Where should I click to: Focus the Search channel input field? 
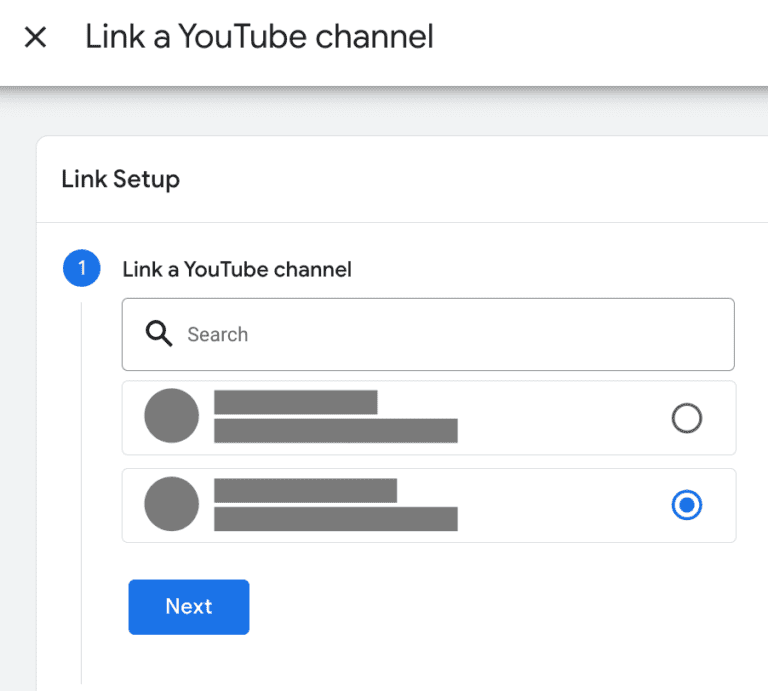point(428,334)
